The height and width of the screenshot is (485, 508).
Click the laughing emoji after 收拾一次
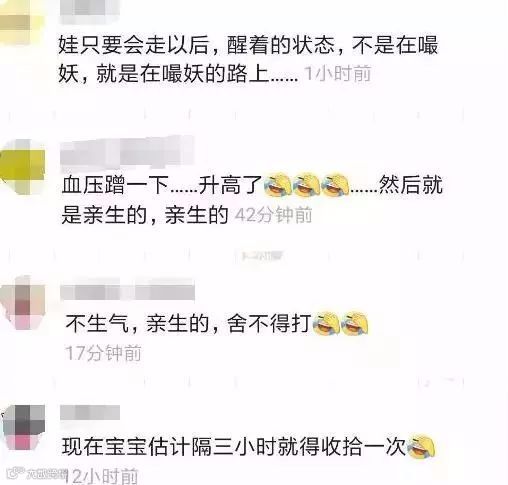click(421, 447)
